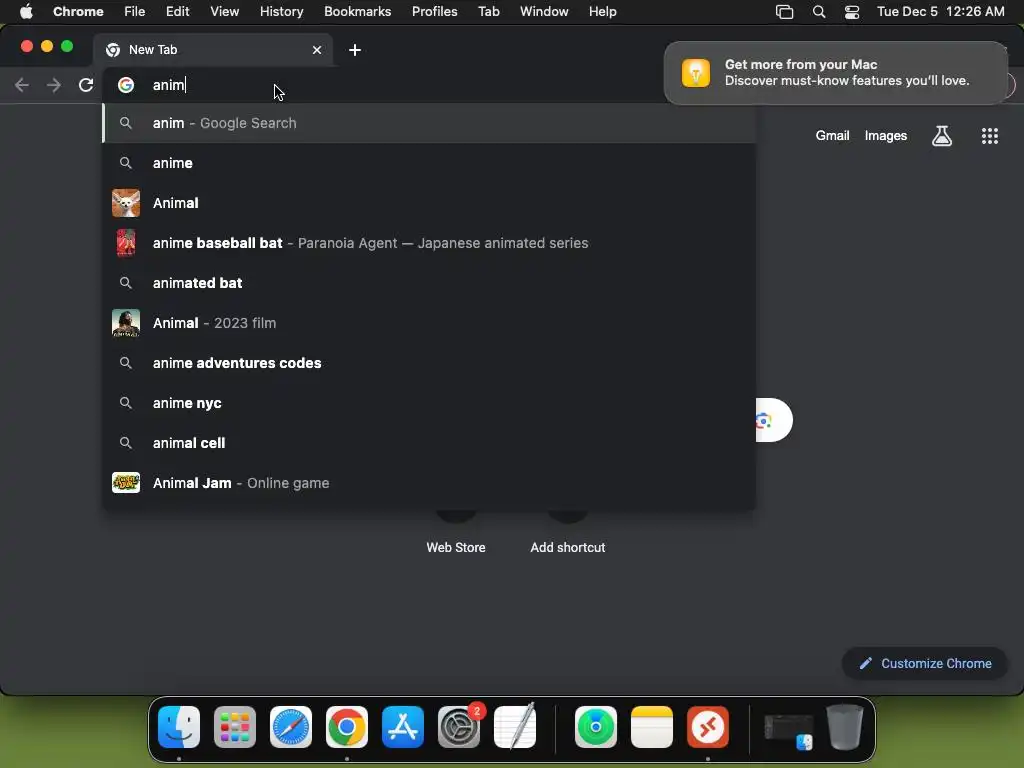Open the Gmail link

pos(832,136)
